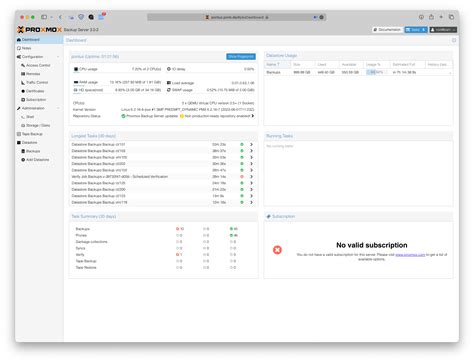
Task: Sort Datastore Usage by Size column
Action: pos(303,64)
